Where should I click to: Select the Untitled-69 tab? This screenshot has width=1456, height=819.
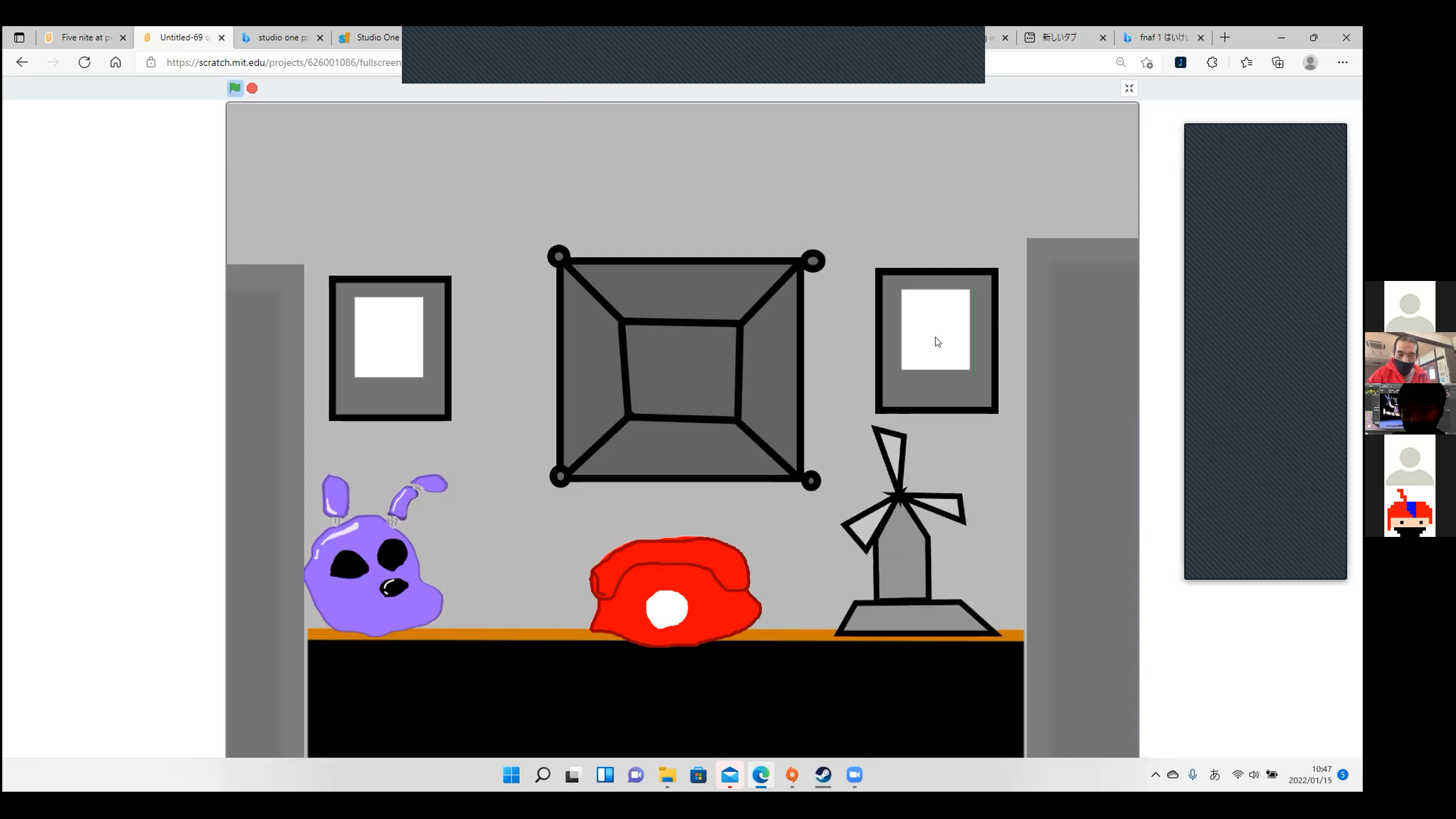[183, 38]
